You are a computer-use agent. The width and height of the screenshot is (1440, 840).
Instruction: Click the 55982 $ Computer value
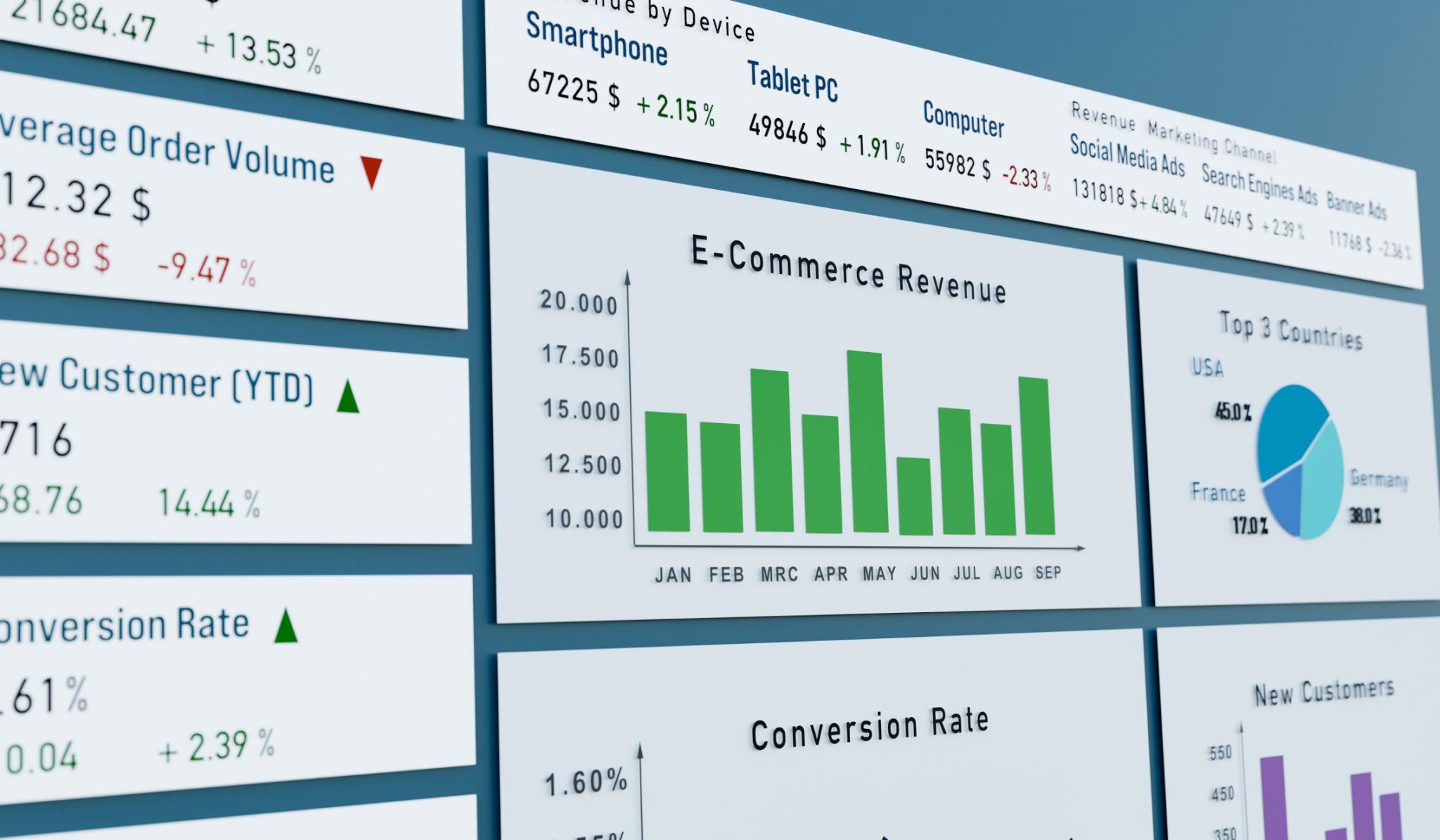pos(957,164)
